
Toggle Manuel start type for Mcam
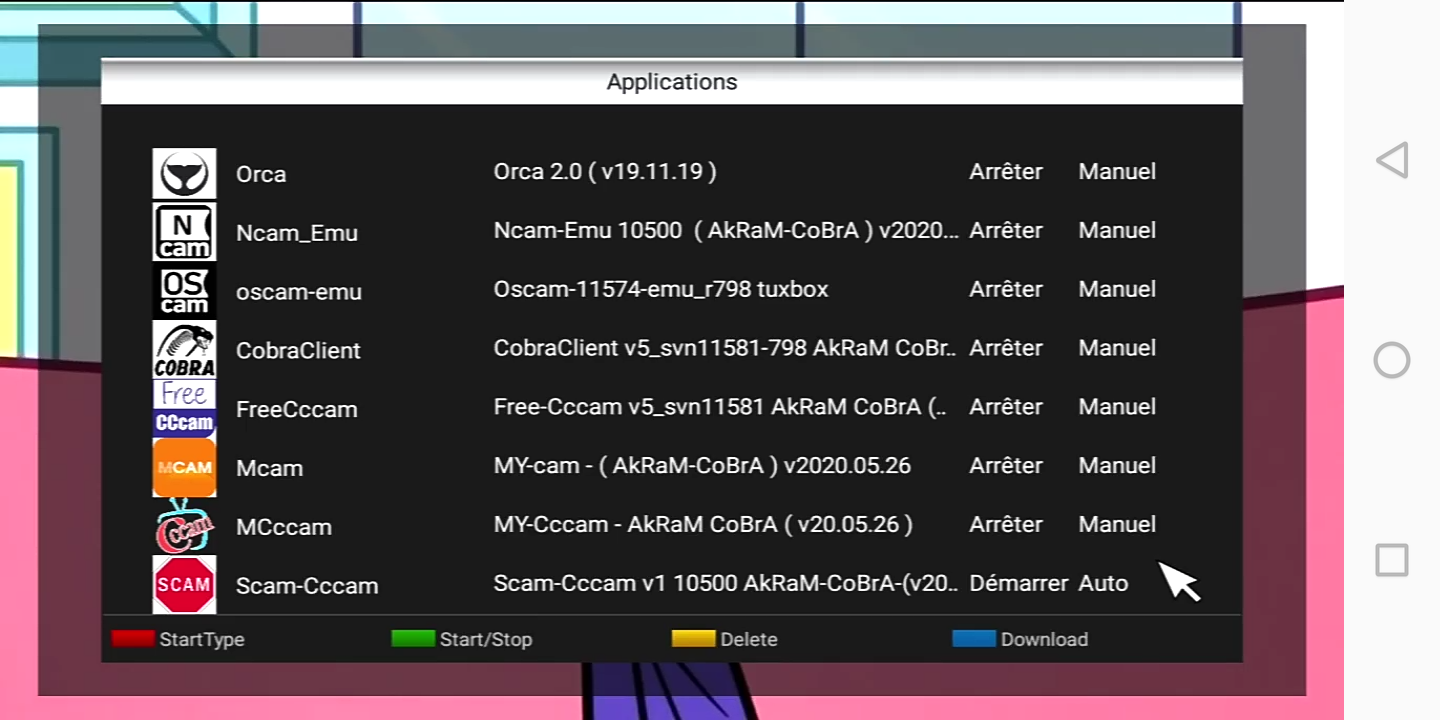(x=1117, y=466)
